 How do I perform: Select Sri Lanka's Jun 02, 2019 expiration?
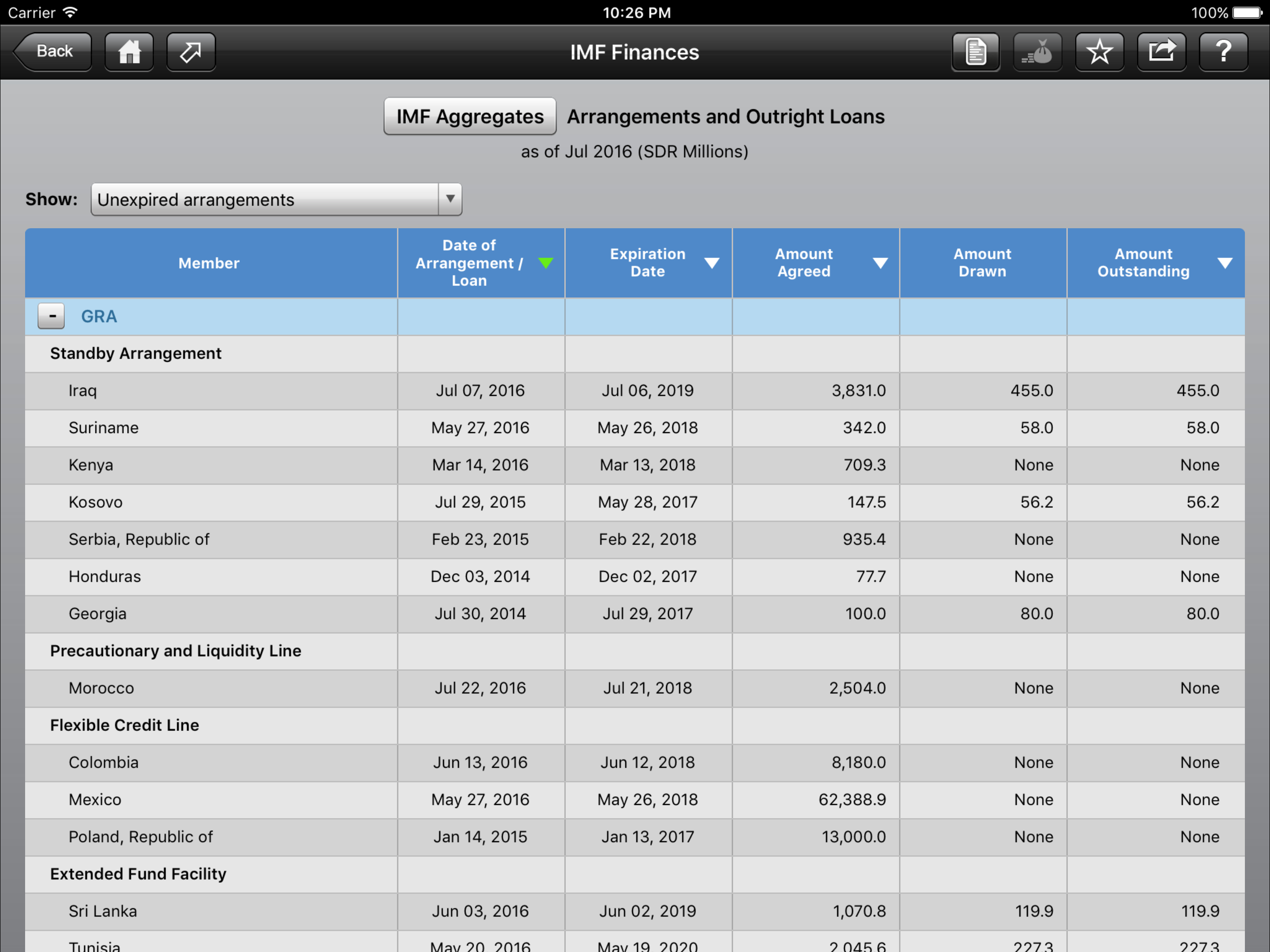pyautogui.click(x=648, y=912)
